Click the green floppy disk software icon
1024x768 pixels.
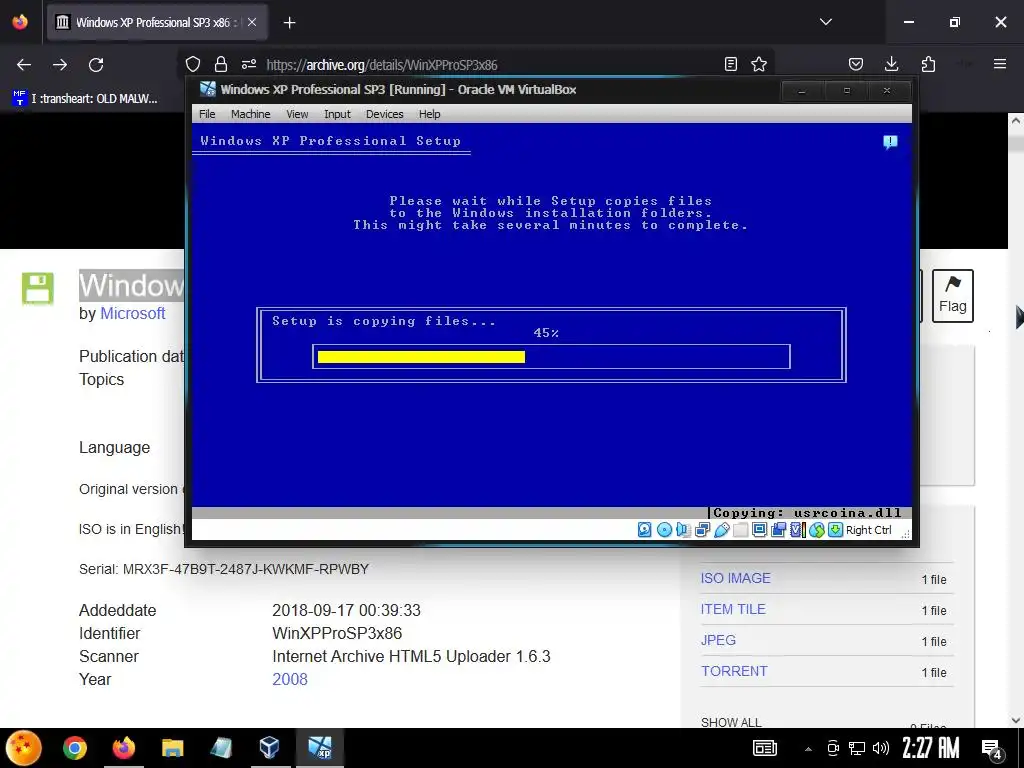click(38, 289)
